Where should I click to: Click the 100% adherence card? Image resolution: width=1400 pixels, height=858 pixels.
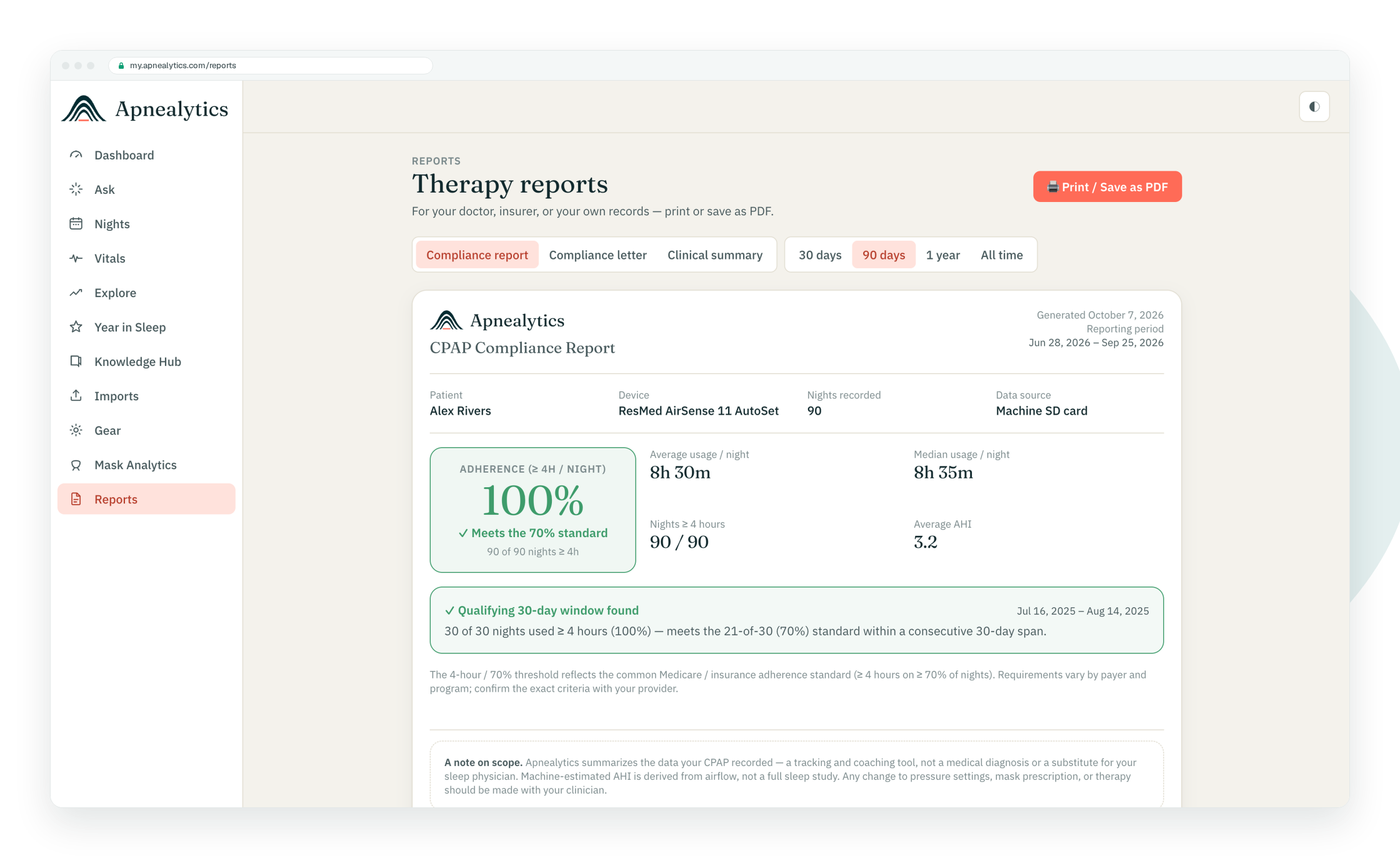pyautogui.click(x=532, y=510)
